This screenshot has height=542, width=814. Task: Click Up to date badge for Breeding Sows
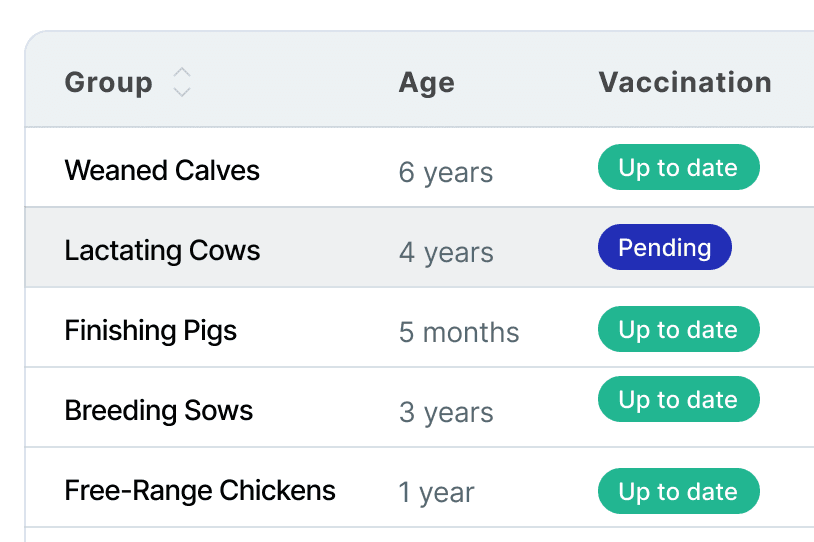point(679,399)
